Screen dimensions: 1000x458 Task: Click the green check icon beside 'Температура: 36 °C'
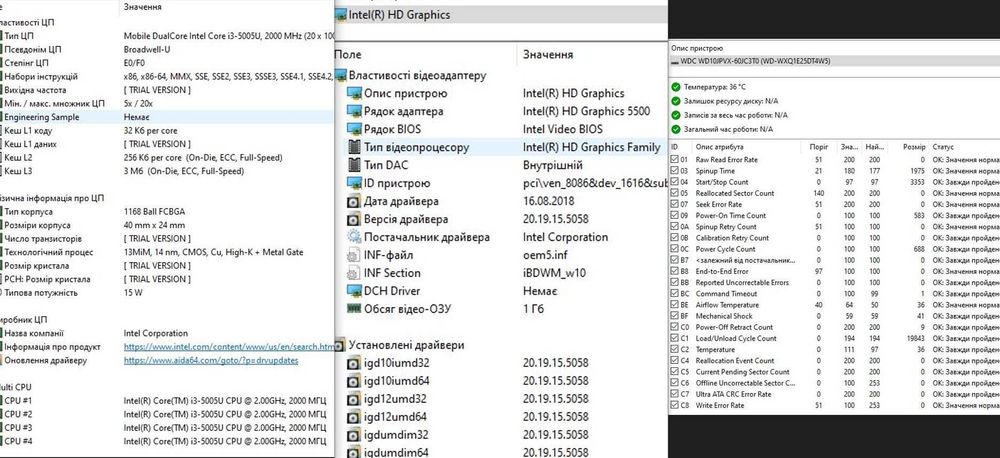[675, 87]
